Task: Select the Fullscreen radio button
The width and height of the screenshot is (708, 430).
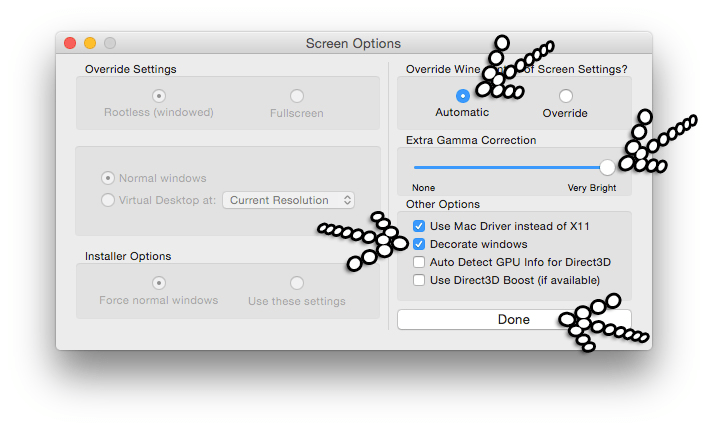Action: [x=297, y=96]
